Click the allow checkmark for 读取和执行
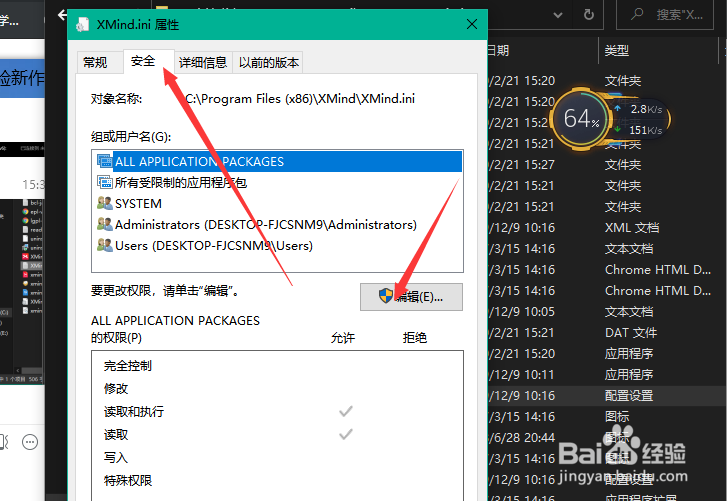 click(346, 411)
